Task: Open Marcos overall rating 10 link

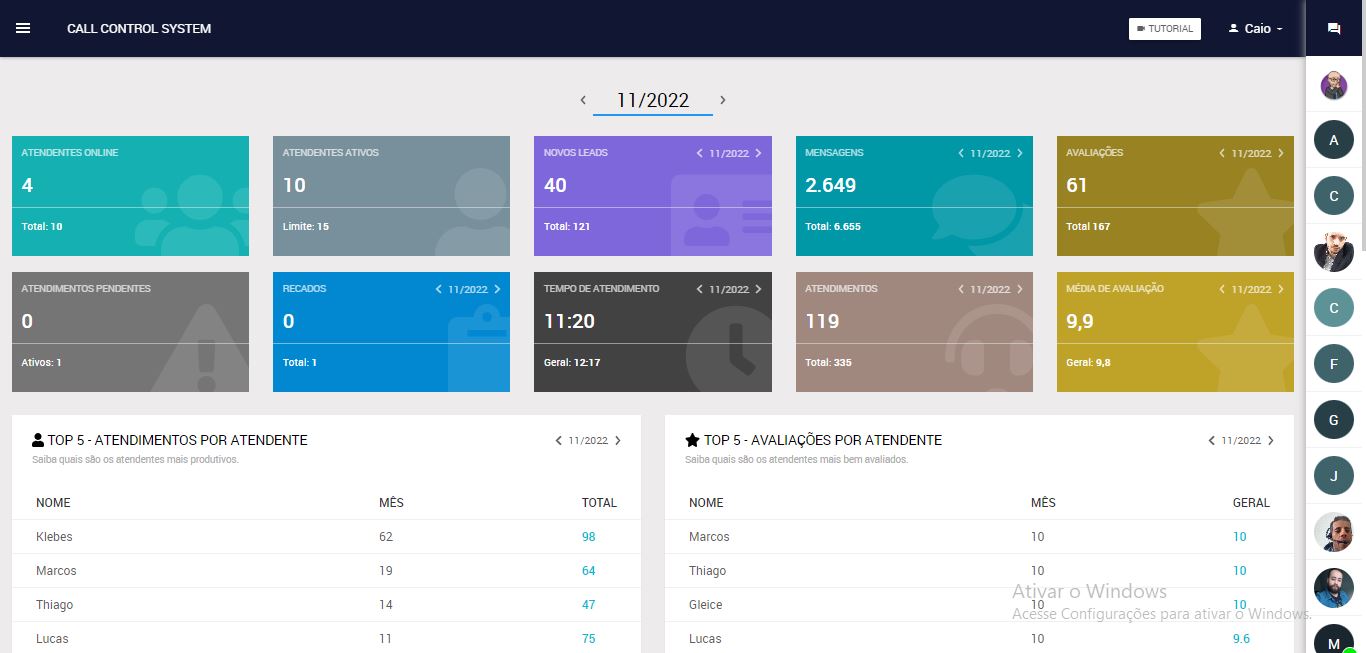Action: point(1239,537)
